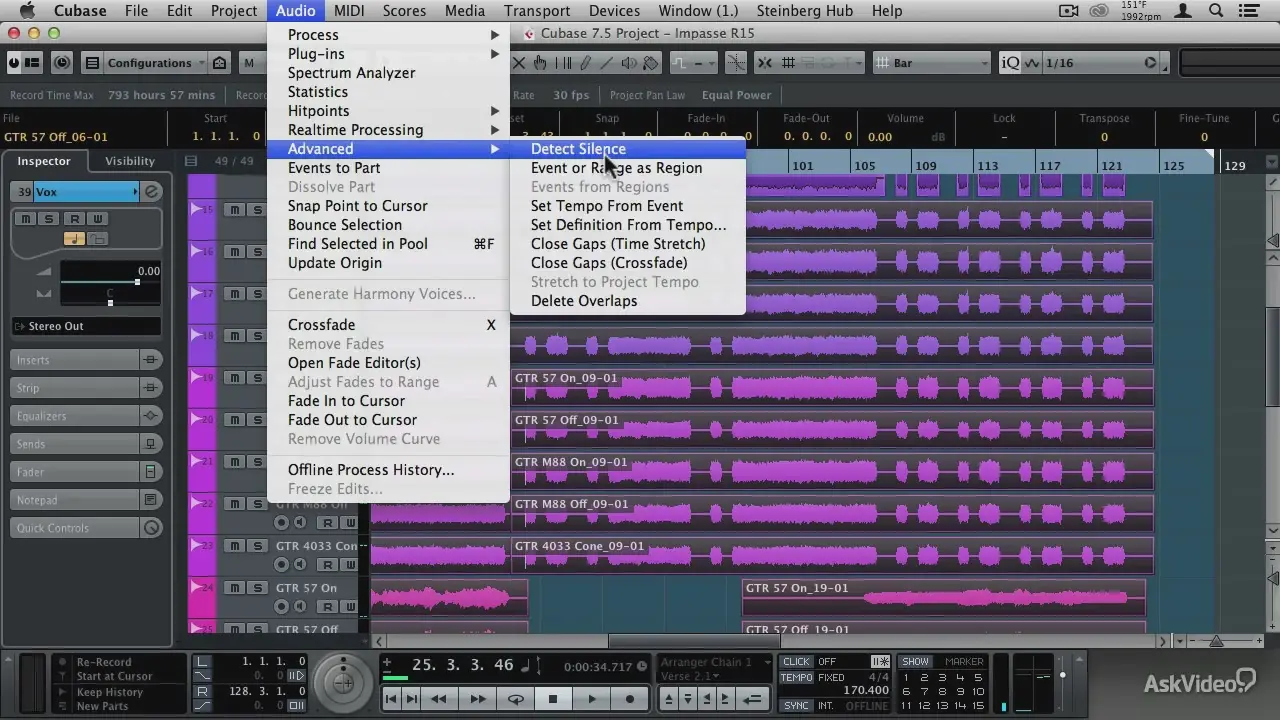Select the Mute tool in toolbar

point(518,63)
